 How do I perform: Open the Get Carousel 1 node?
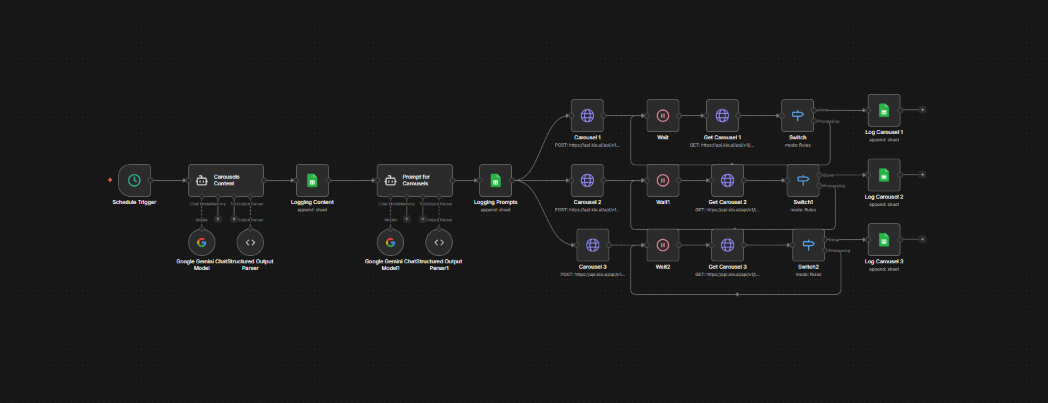point(723,116)
